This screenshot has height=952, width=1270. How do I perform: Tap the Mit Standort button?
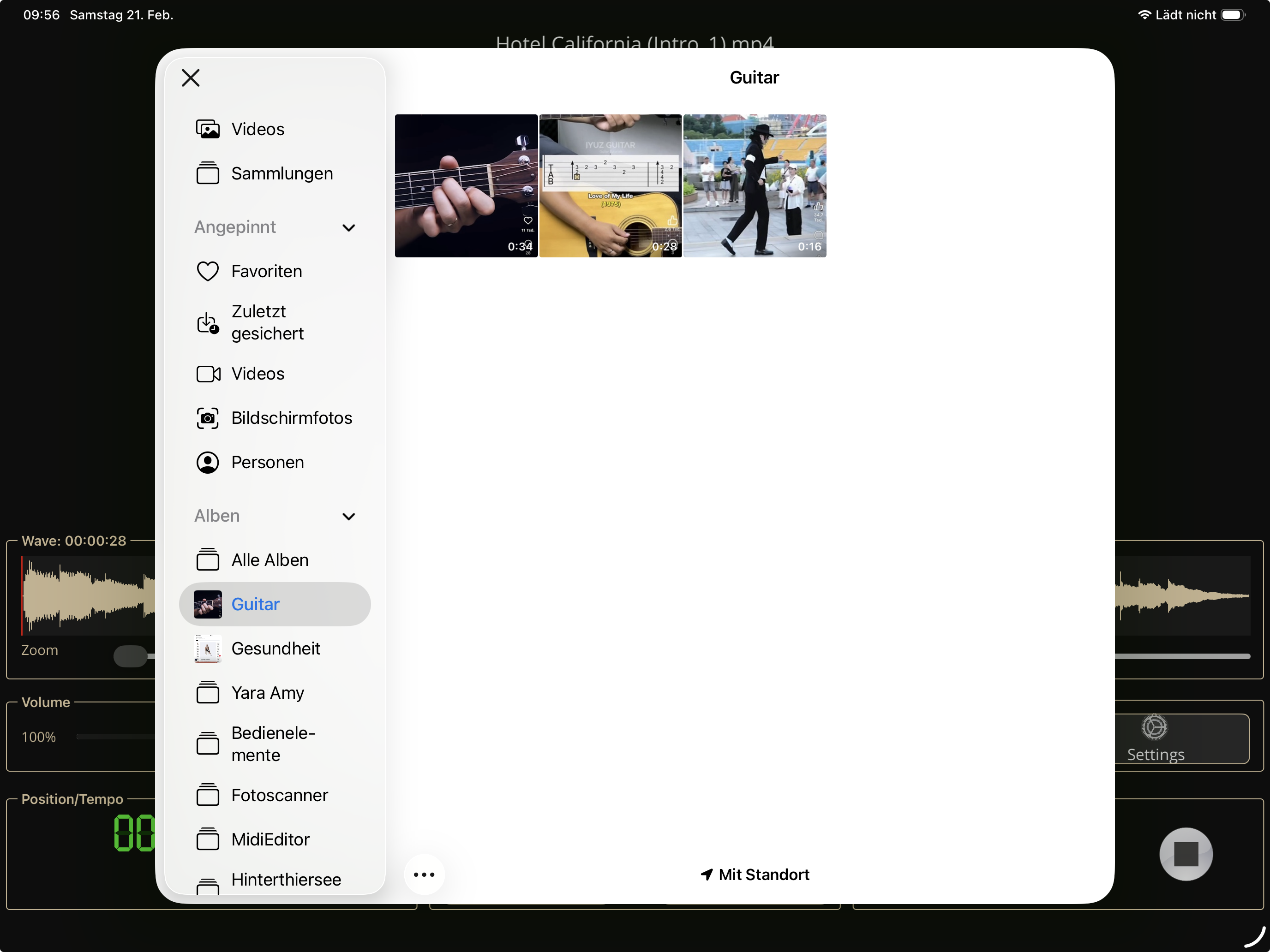pyautogui.click(x=755, y=875)
